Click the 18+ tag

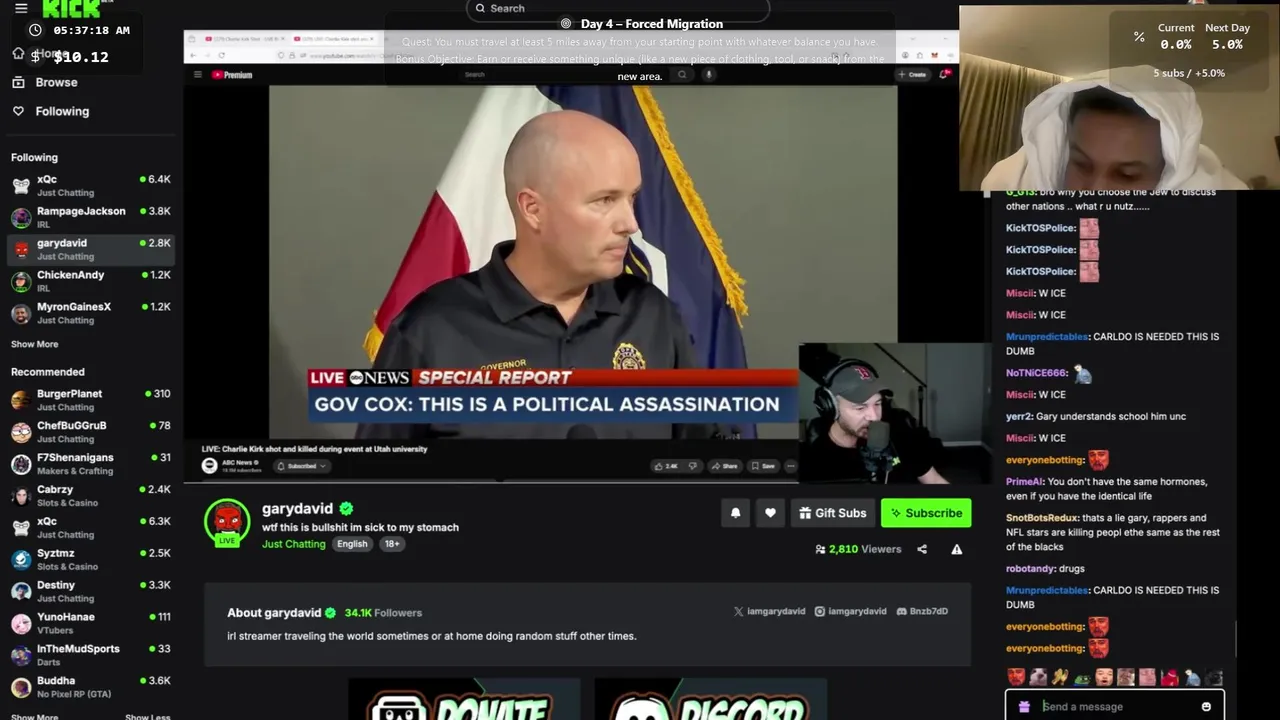[x=392, y=544]
